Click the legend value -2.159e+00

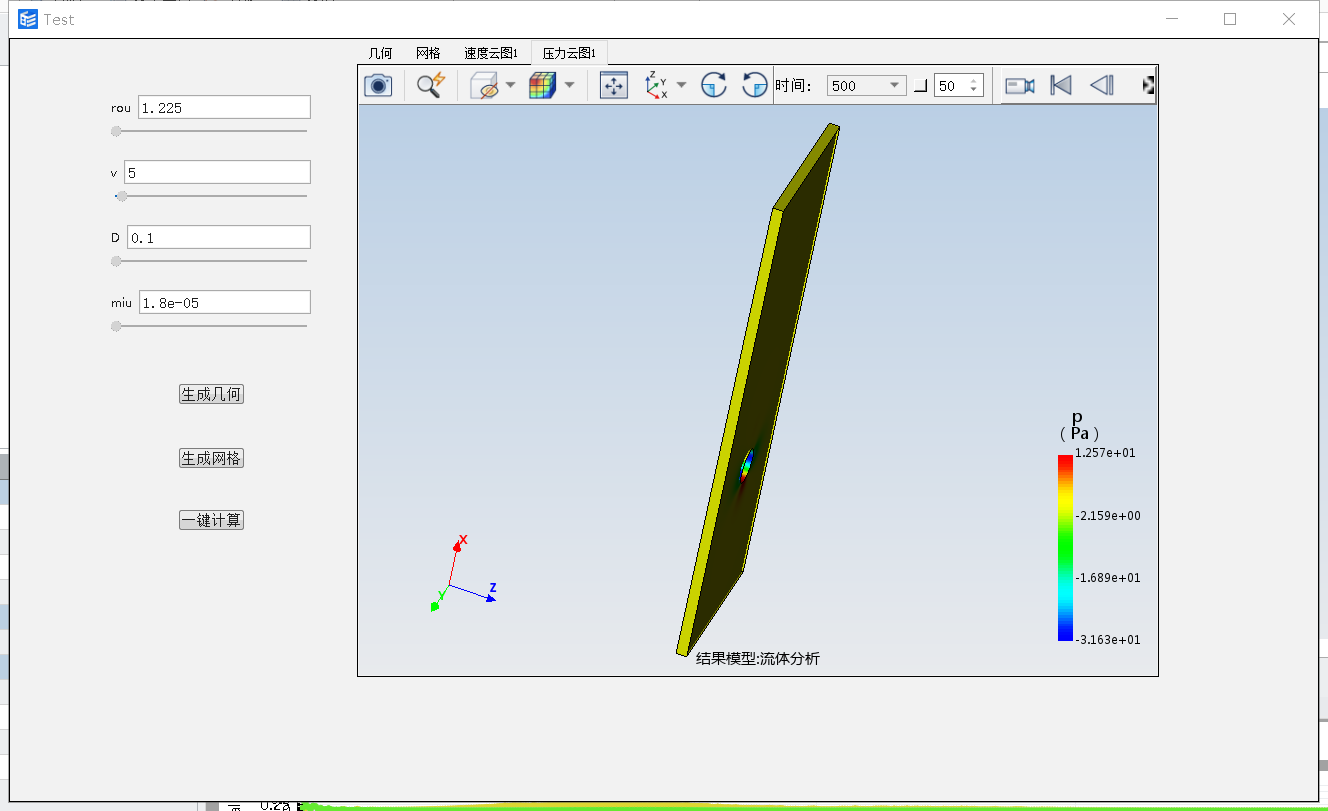[1107, 516]
